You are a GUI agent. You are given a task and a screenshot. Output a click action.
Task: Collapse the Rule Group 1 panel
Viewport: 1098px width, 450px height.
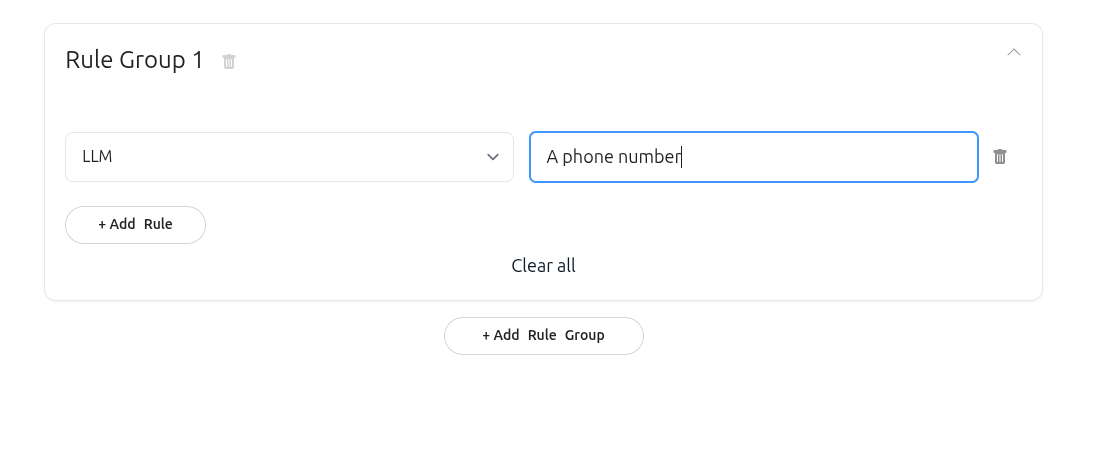(x=1013, y=52)
